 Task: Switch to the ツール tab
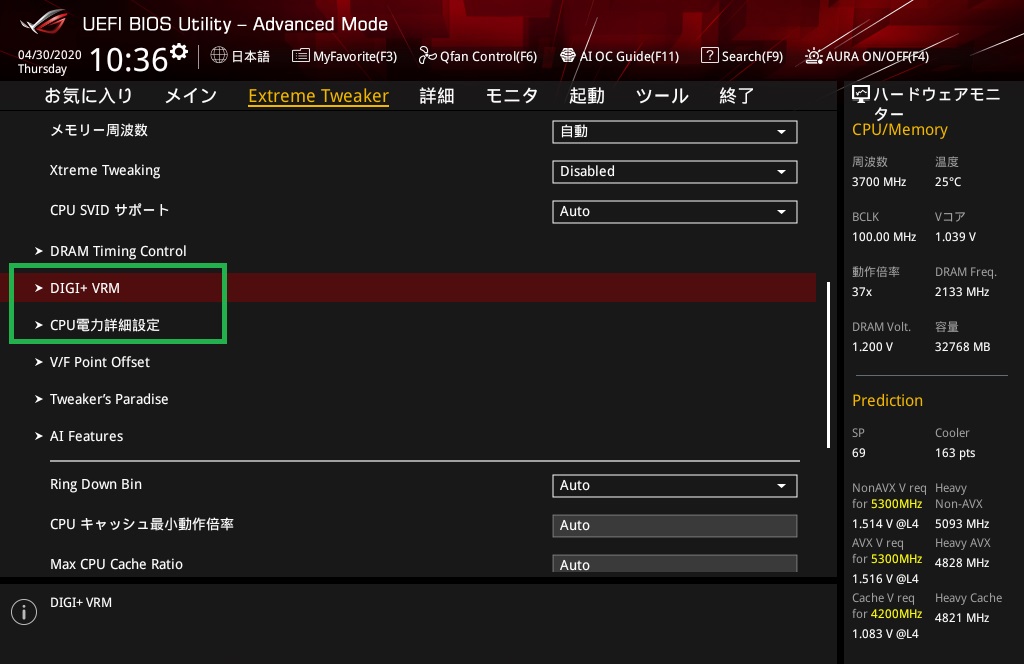[x=662, y=96]
